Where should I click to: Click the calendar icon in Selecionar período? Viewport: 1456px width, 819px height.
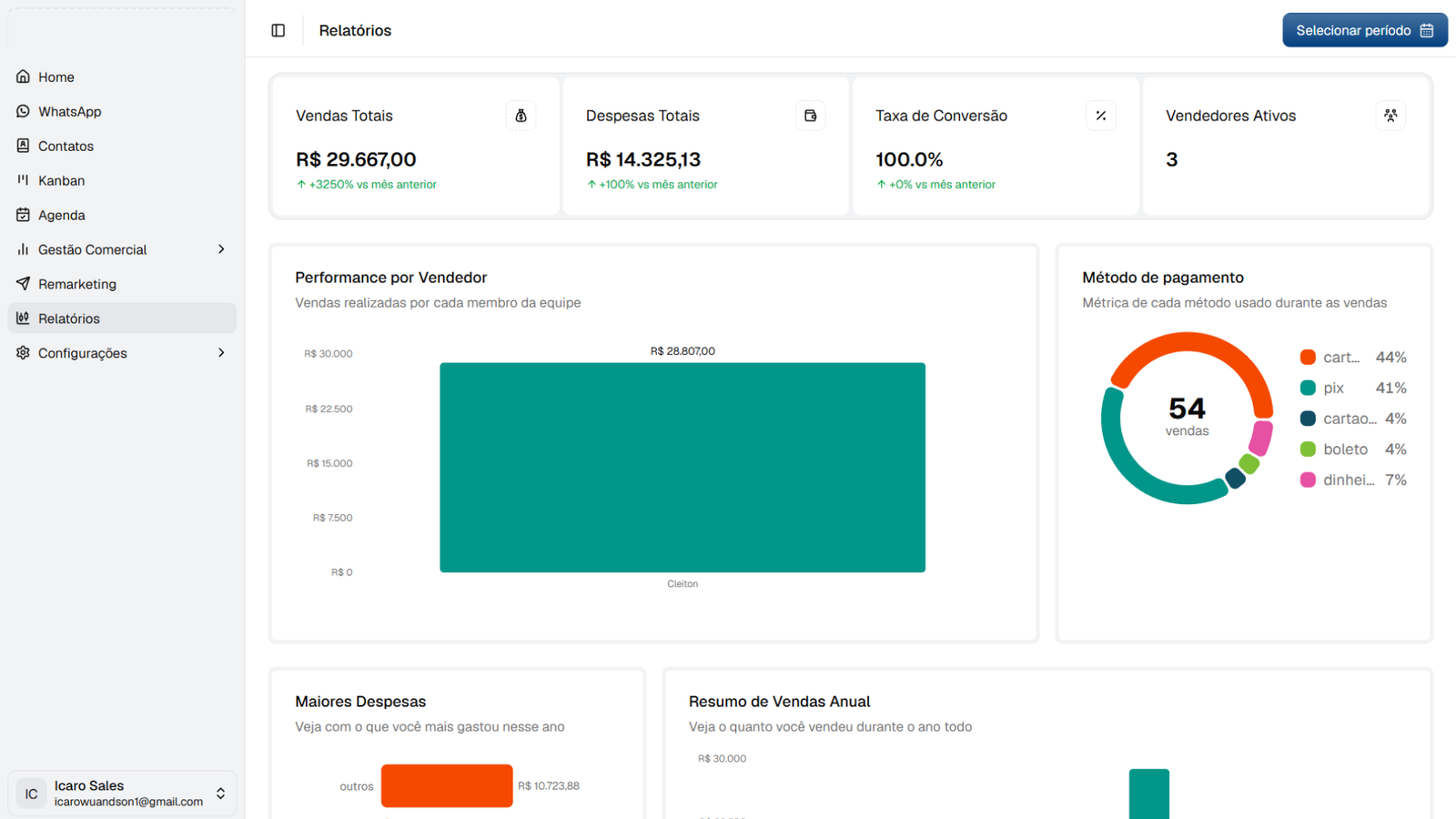(x=1427, y=30)
